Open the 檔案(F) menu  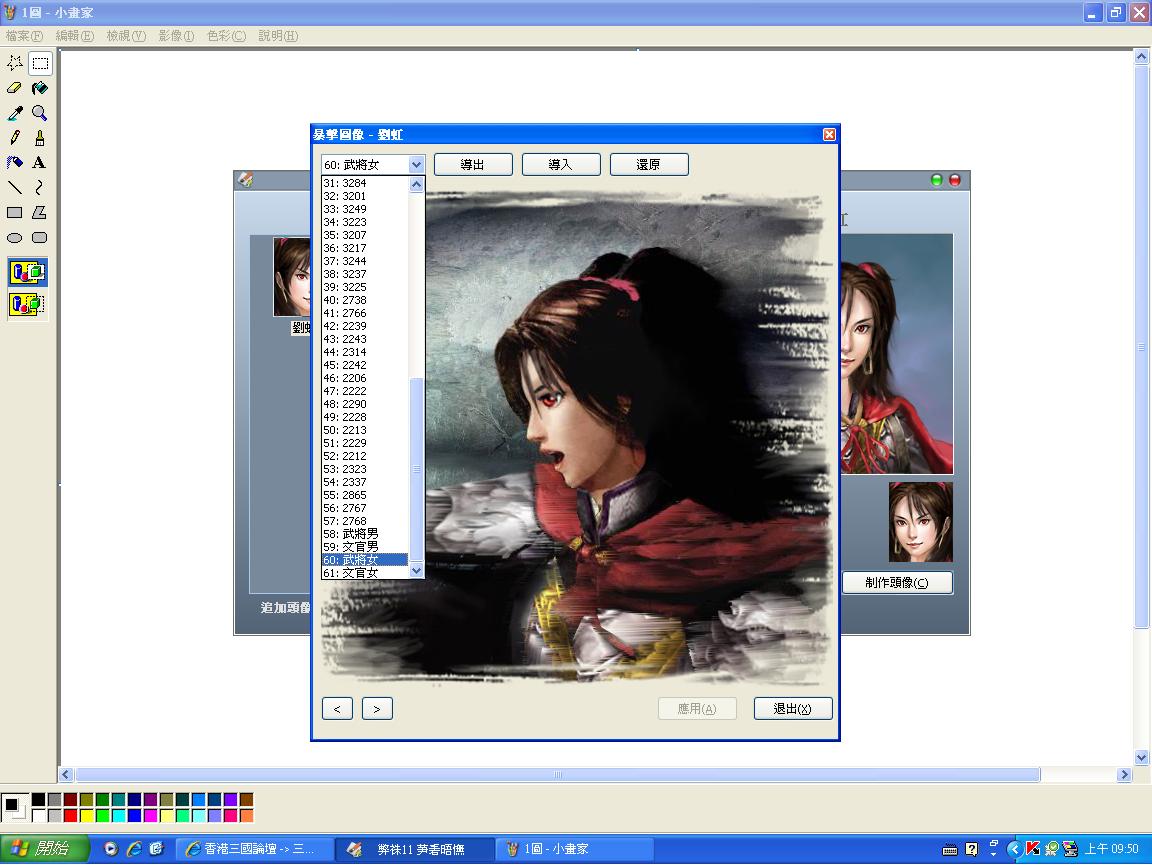click(x=24, y=36)
